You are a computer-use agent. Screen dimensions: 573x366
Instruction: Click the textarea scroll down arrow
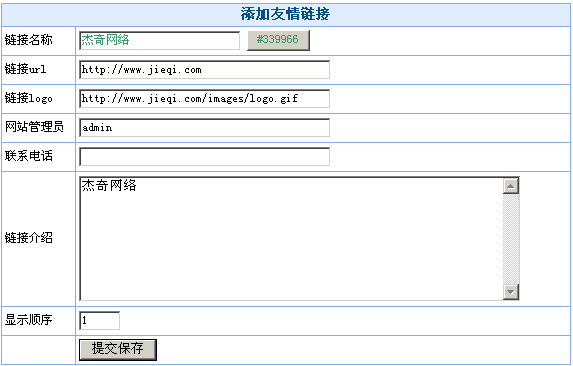tap(511, 292)
